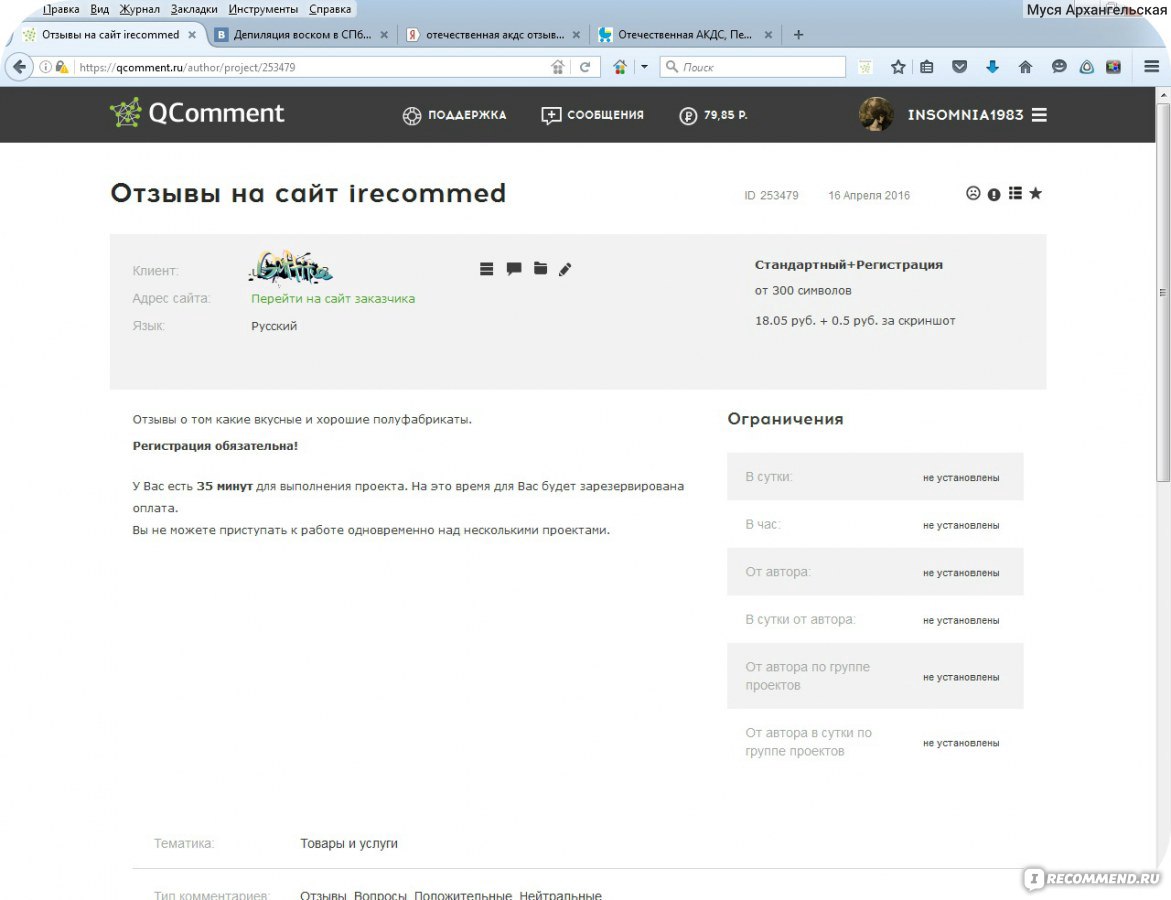1171x900 pixels.
Task: Open the Firefox hamburger menu
Action: [1152, 67]
